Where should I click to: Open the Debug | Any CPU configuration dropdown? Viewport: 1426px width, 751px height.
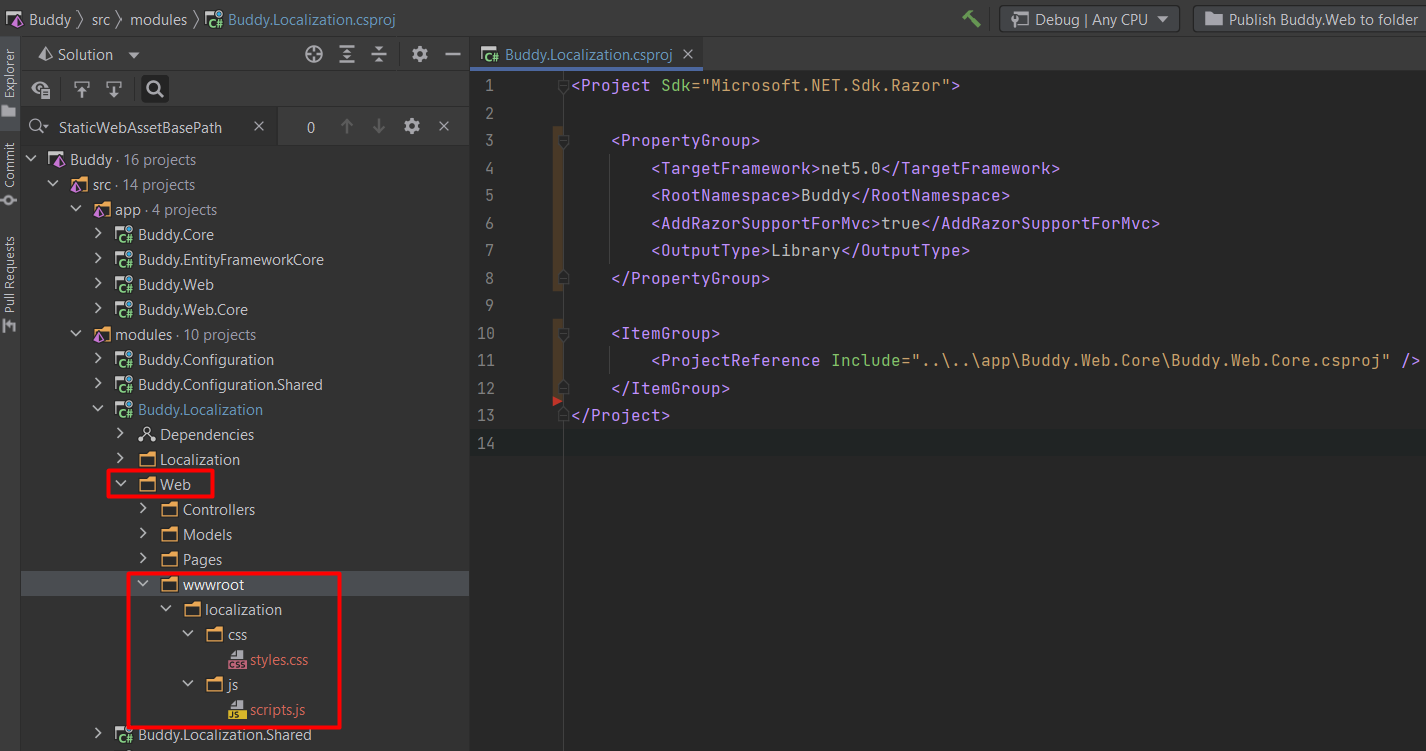pos(1089,18)
